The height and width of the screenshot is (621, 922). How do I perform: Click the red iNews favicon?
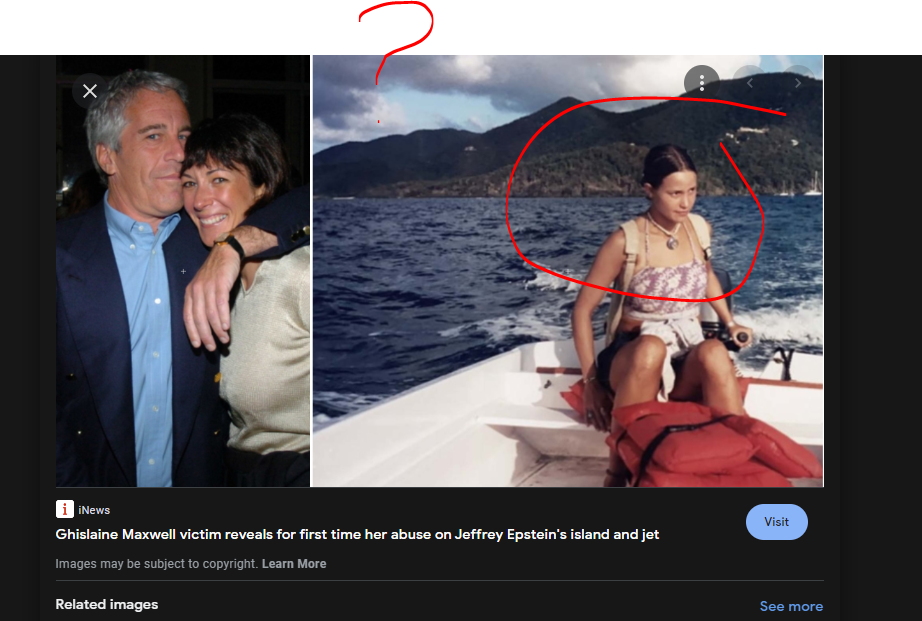65,509
